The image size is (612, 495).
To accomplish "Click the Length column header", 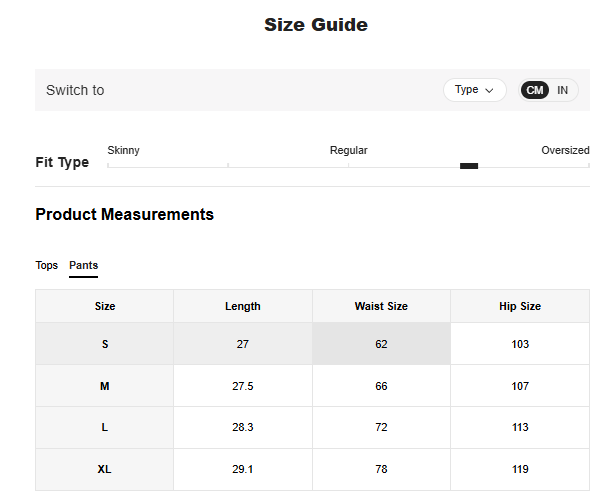I will [x=243, y=306].
